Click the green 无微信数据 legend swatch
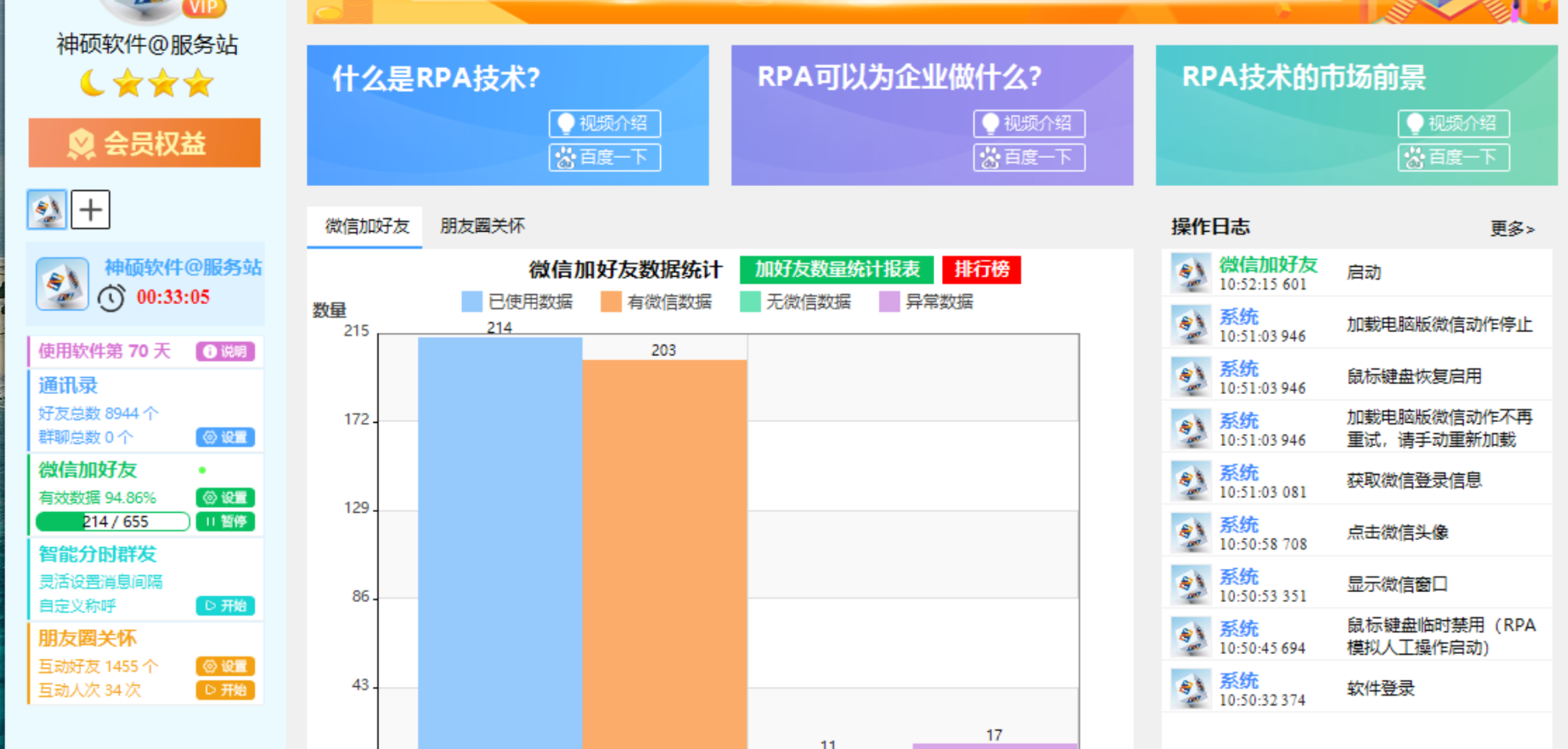This screenshot has width=1568, height=749. (x=750, y=301)
